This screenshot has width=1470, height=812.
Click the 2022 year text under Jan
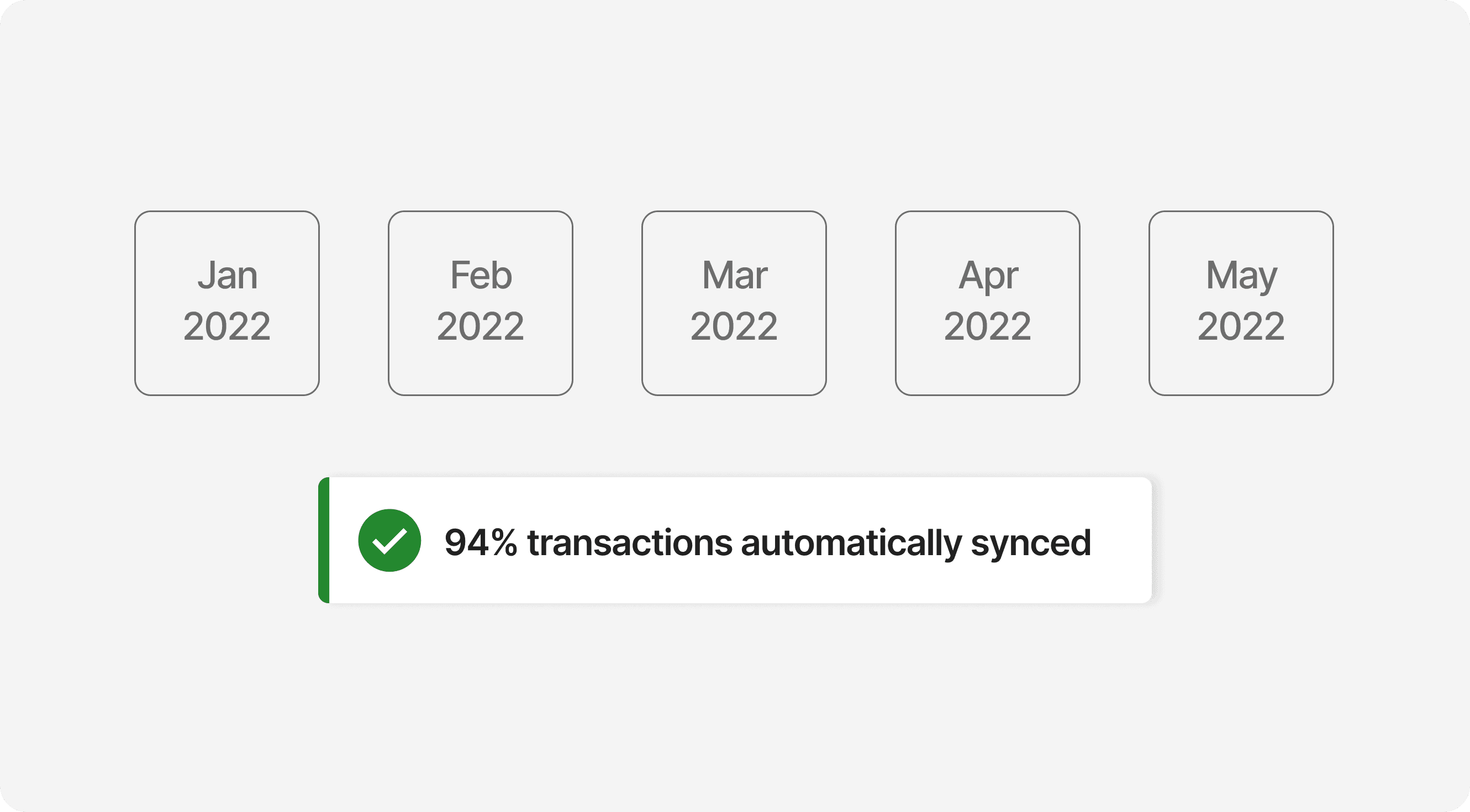coord(226,326)
